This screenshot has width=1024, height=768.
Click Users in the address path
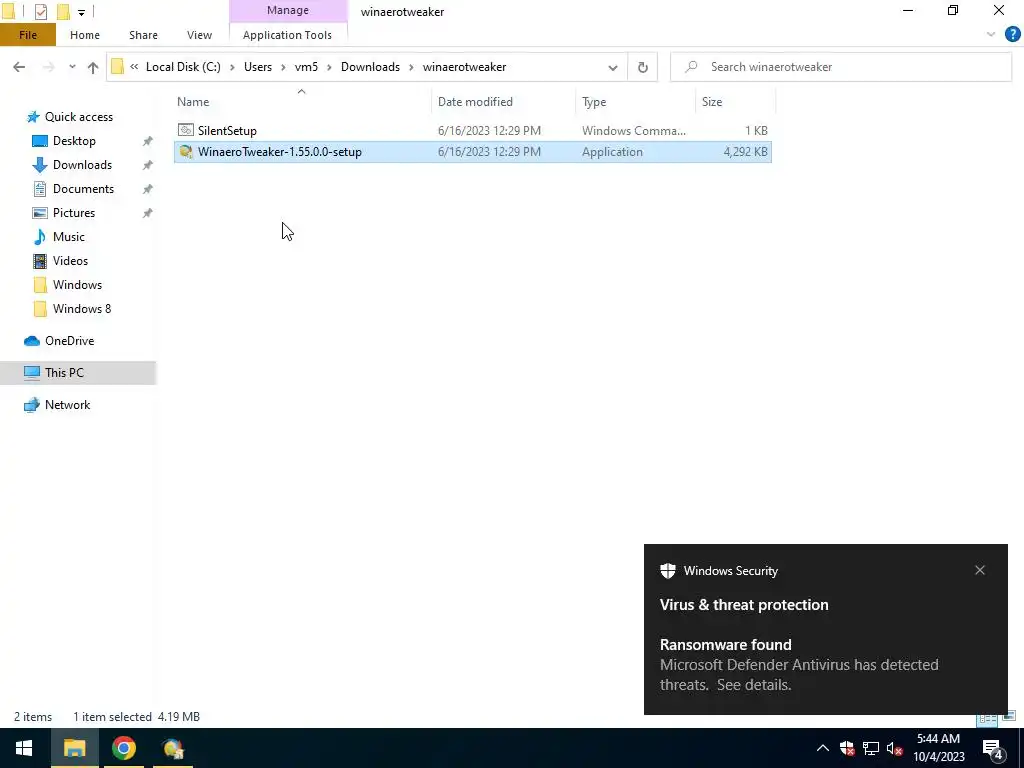(257, 67)
